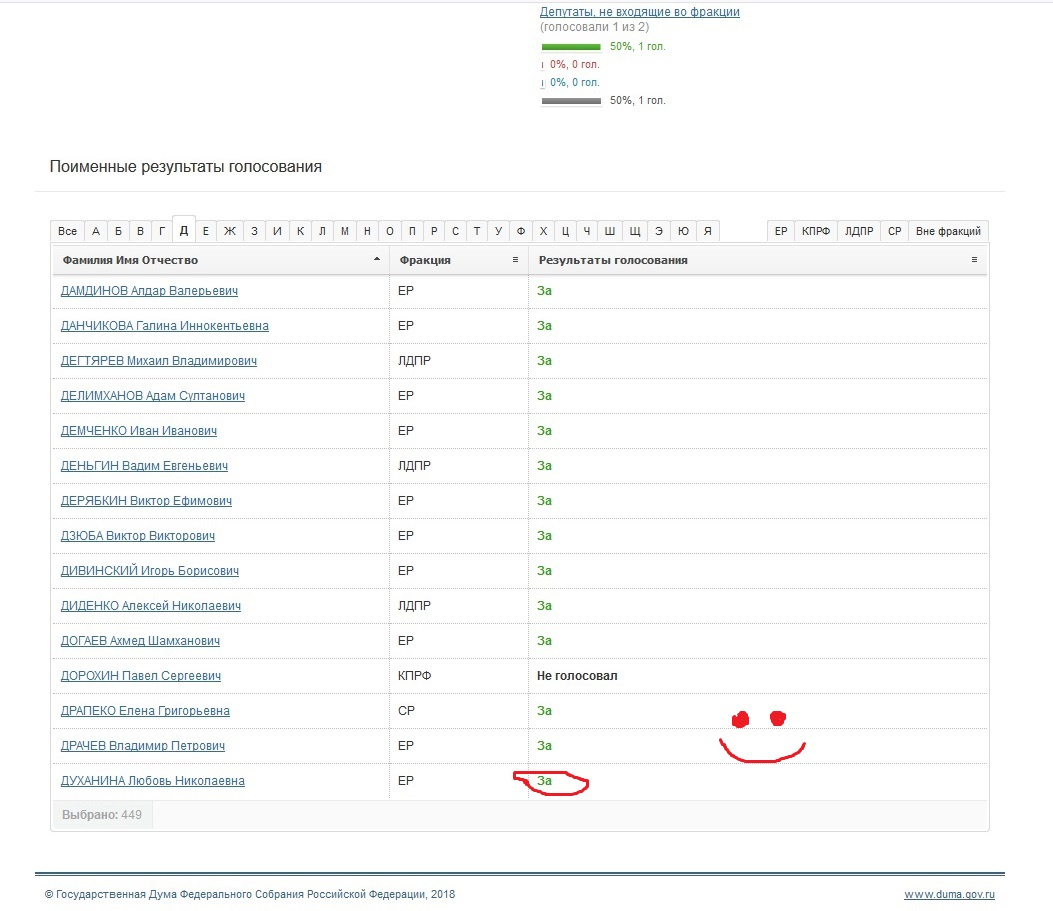Open ДОРОХИН Павел Сергеевич deputy link
The width and height of the screenshot is (1053, 911).
tap(140, 675)
